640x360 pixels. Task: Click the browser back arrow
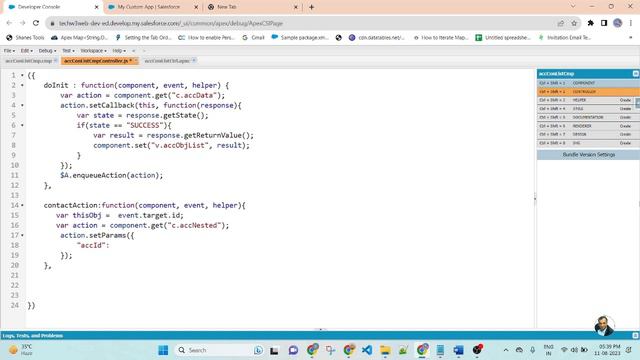[9, 23]
